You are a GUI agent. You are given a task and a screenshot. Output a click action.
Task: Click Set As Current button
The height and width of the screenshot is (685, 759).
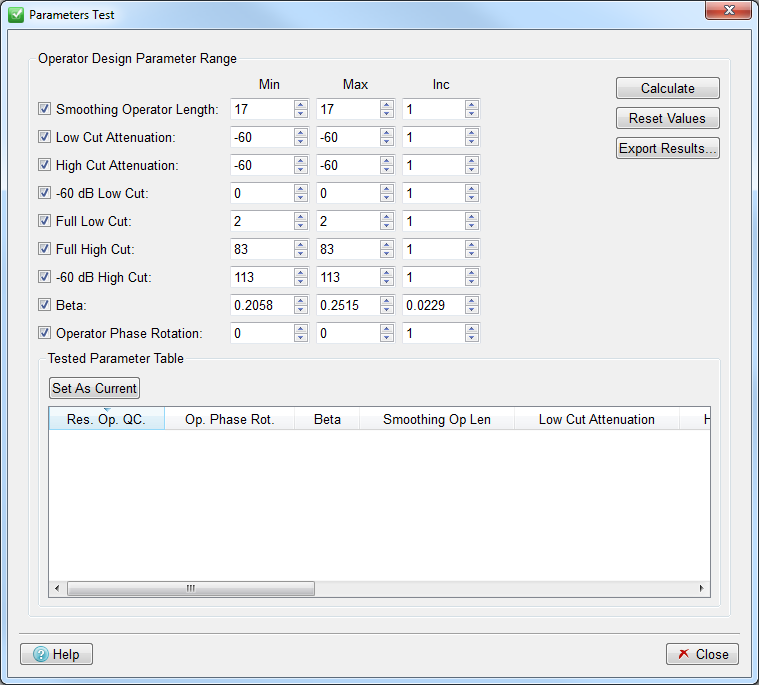[94, 388]
